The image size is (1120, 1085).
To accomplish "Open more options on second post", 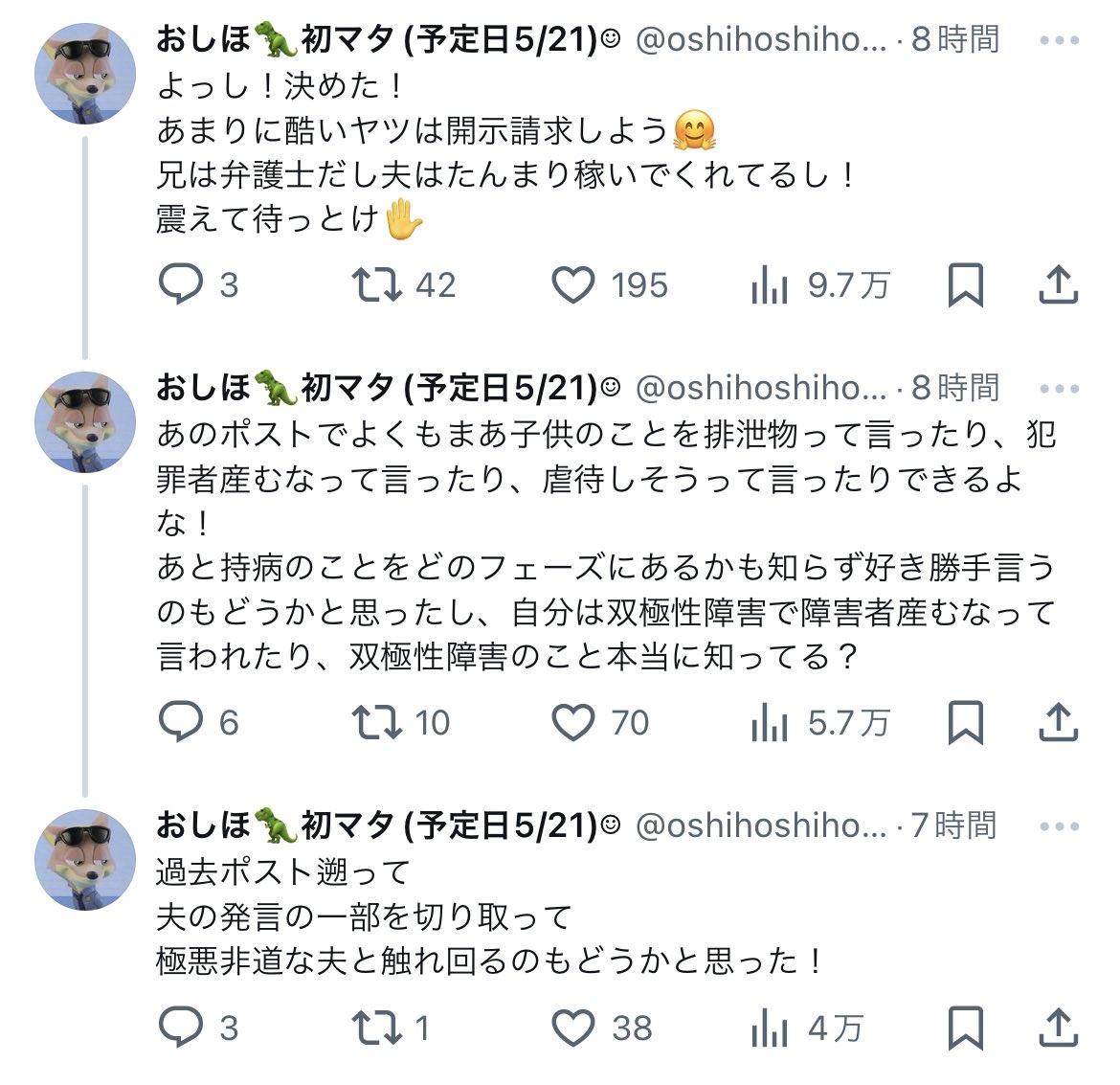I will tap(1060, 389).
